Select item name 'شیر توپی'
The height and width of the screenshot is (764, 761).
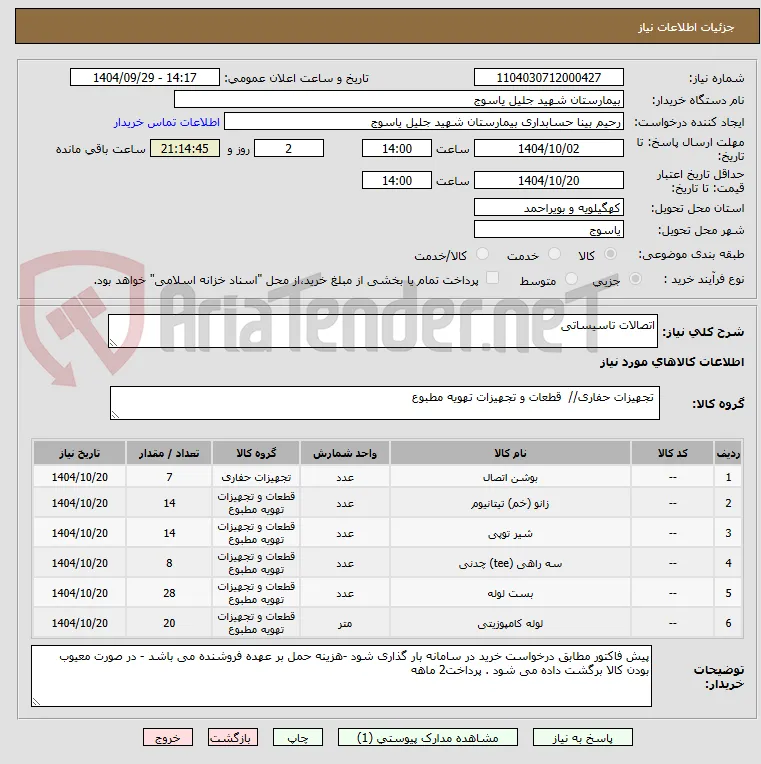510,534
